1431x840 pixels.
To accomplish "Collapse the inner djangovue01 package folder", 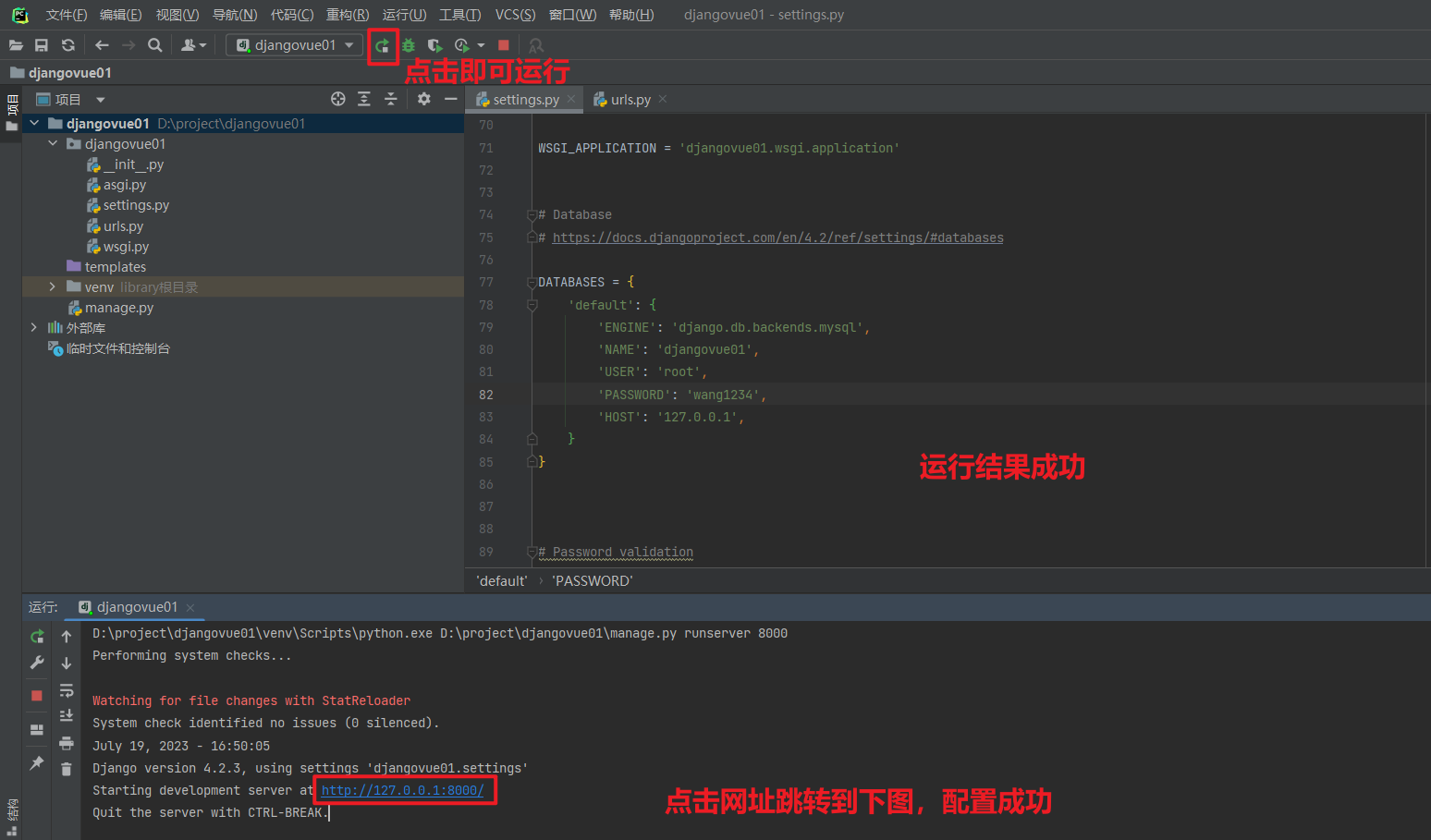I will pyautogui.click(x=53, y=143).
